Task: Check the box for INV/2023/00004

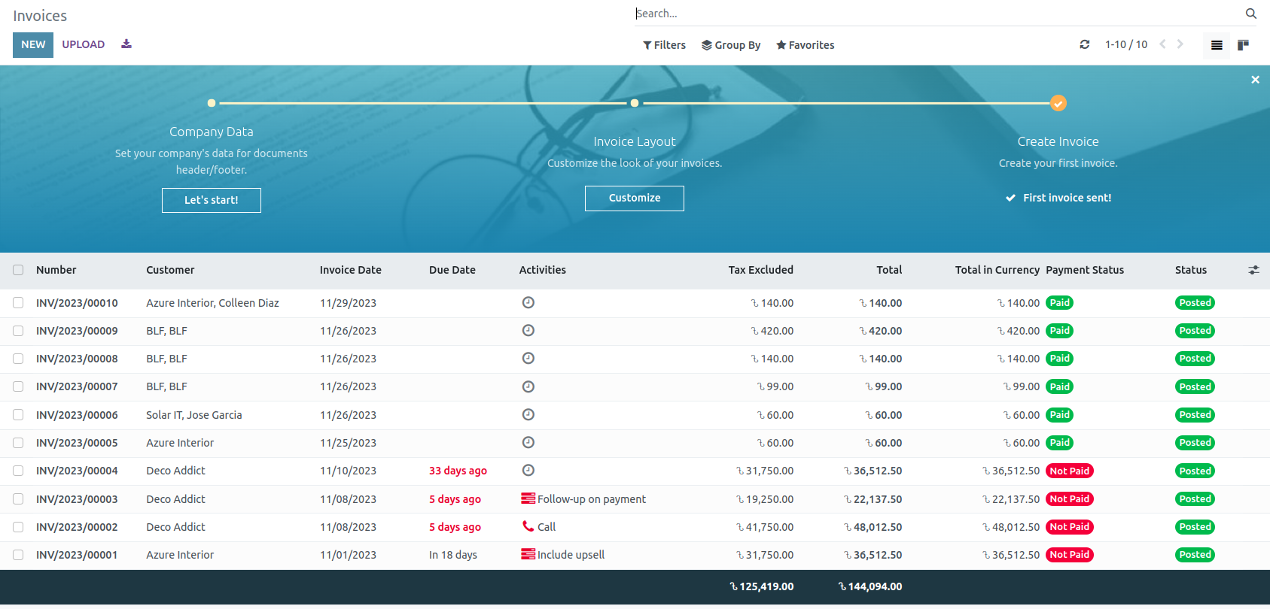Action: [18, 471]
